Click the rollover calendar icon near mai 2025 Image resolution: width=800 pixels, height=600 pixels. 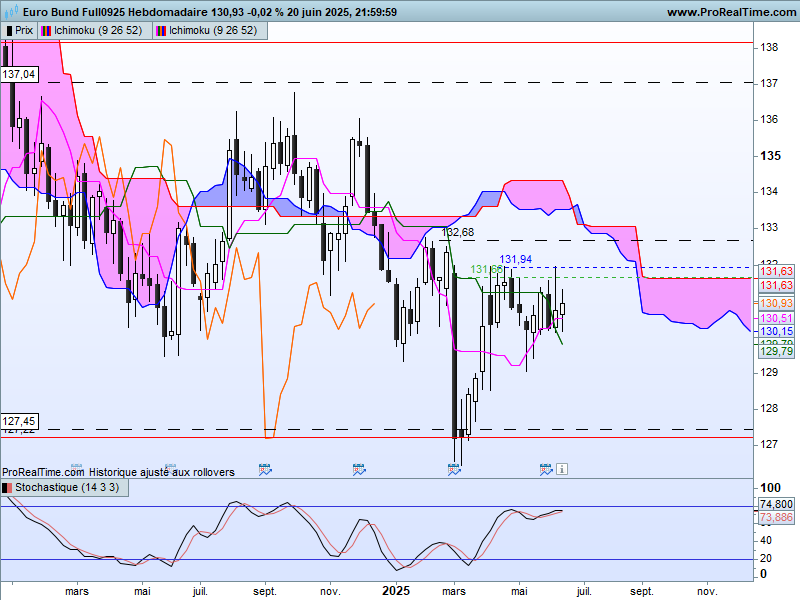[x=546, y=469]
